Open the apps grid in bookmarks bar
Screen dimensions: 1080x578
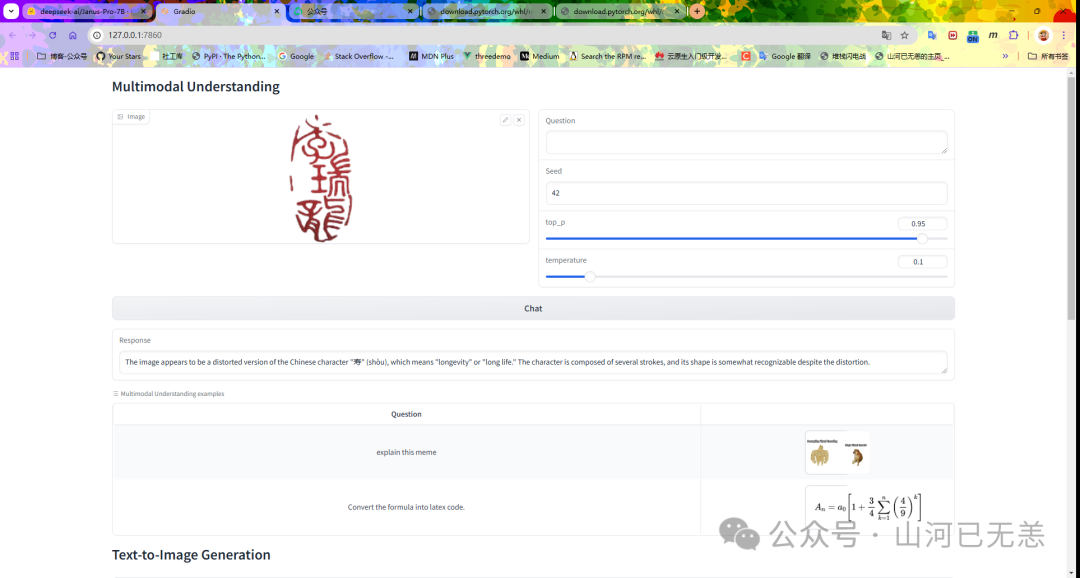(x=14, y=56)
